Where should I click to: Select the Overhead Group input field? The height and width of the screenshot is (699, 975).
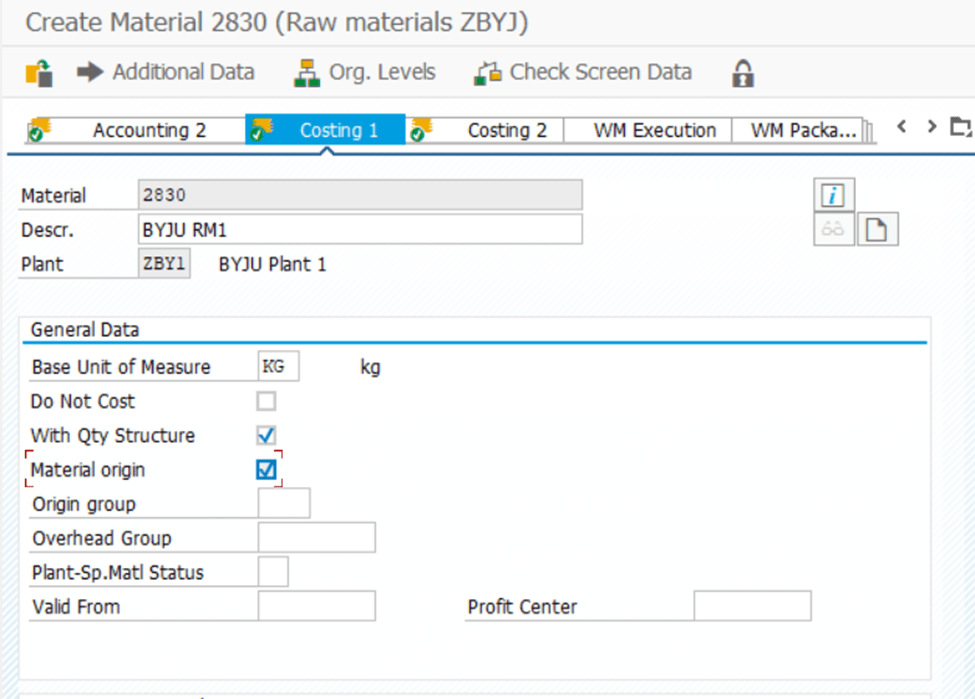coord(316,538)
